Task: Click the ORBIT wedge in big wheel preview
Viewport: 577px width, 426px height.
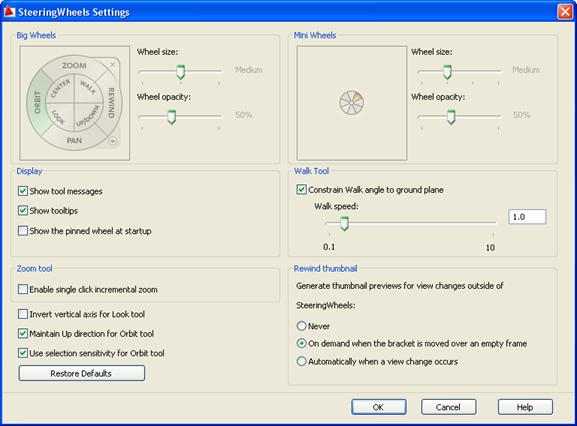Action: click(x=38, y=102)
